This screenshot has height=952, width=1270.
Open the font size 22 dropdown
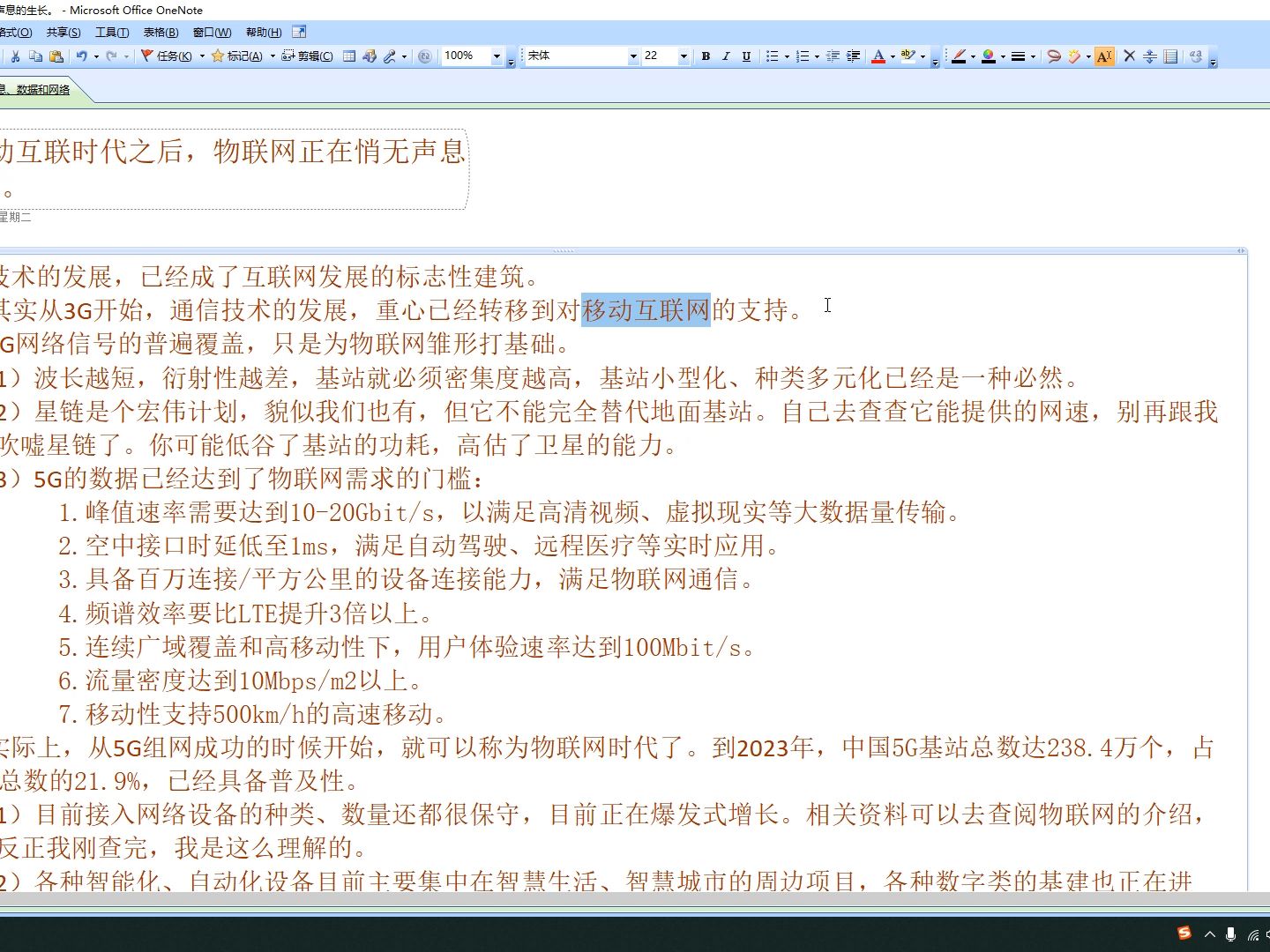[684, 56]
